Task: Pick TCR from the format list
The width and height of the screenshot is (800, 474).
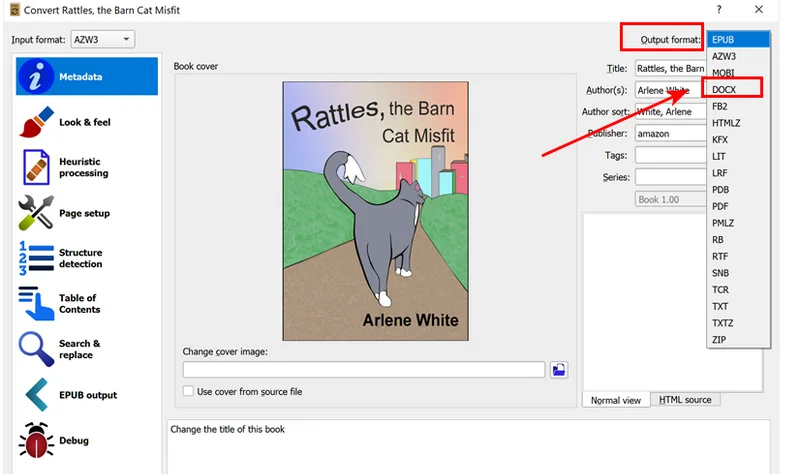Action: [x=738, y=289]
